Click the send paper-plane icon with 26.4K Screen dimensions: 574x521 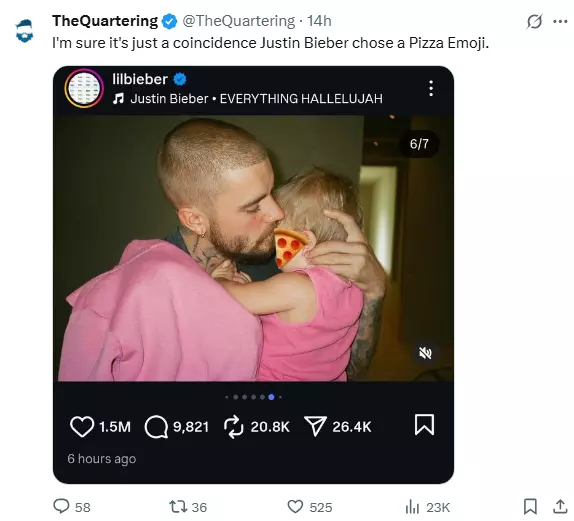coord(315,426)
